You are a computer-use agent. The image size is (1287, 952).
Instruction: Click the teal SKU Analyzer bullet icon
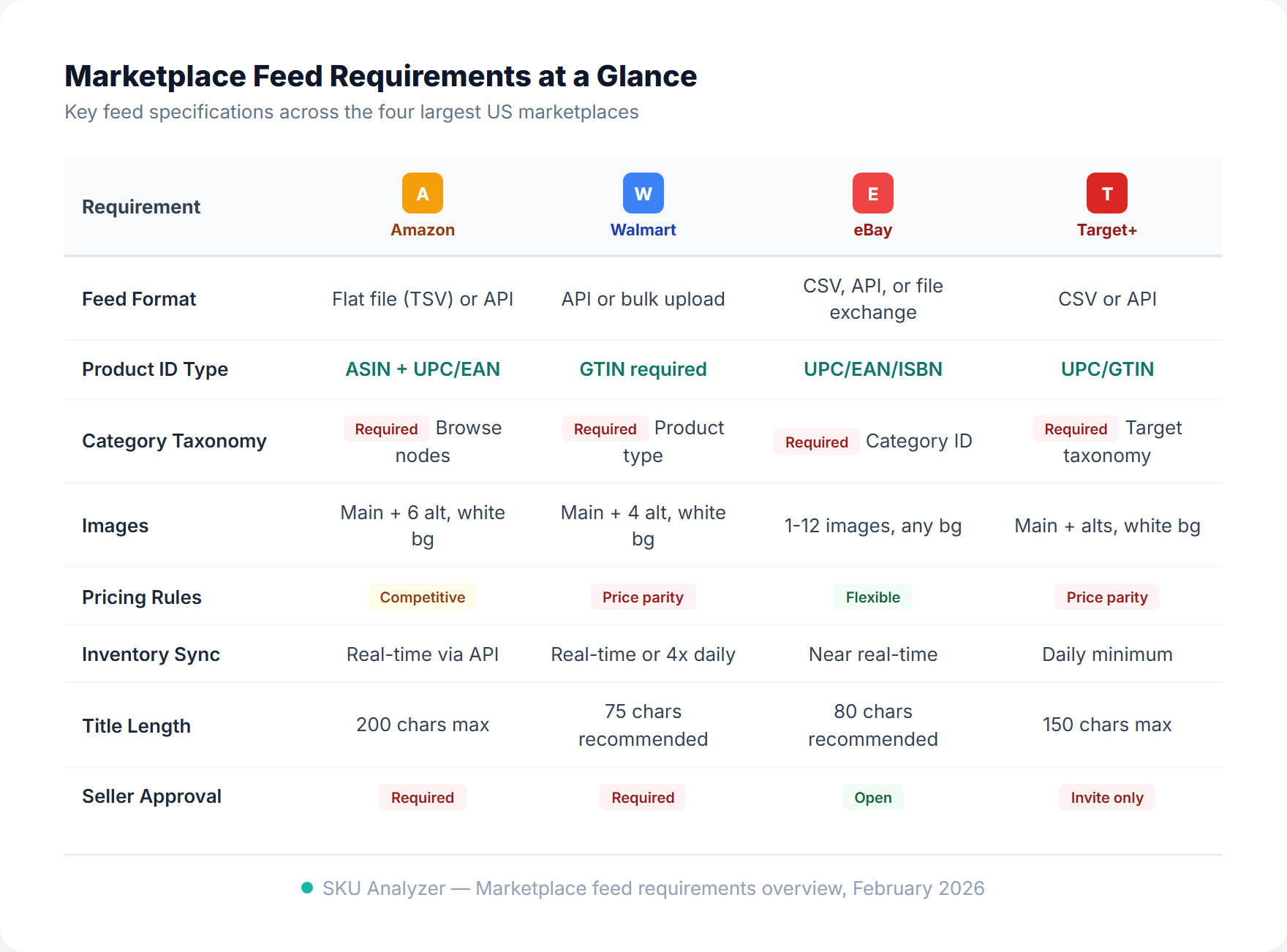pyautogui.click(x=306, y=888)
